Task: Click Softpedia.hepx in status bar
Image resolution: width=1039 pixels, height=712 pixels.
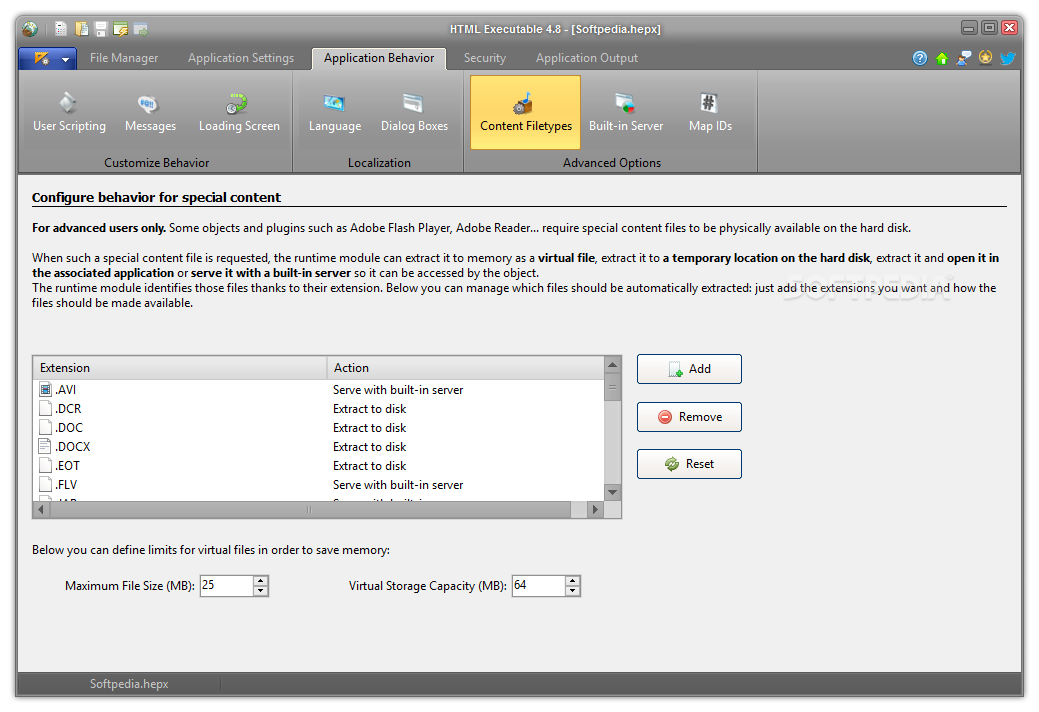Action: coord(129,684)
